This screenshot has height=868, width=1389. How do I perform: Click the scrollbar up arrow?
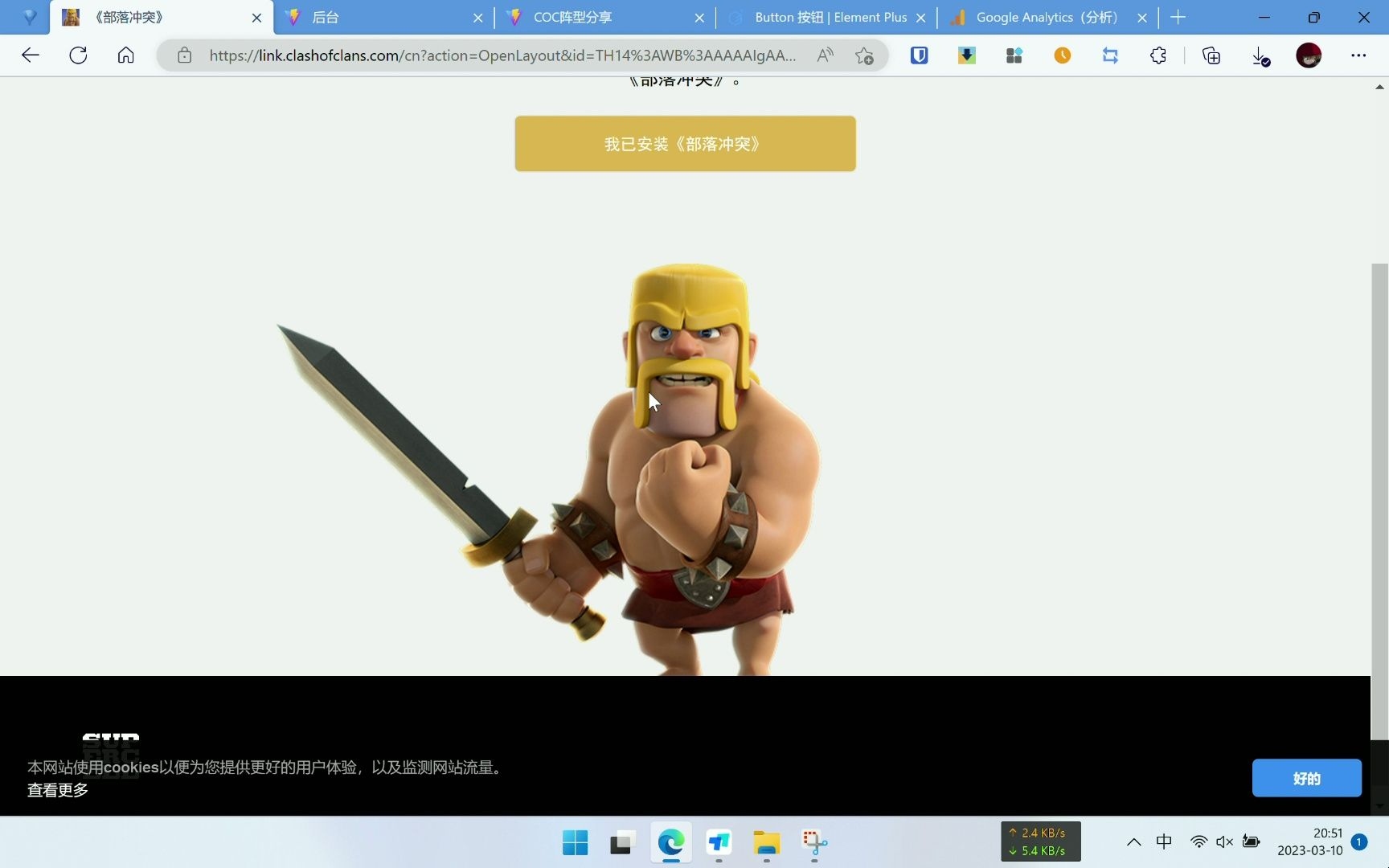tap(1379, 87)
